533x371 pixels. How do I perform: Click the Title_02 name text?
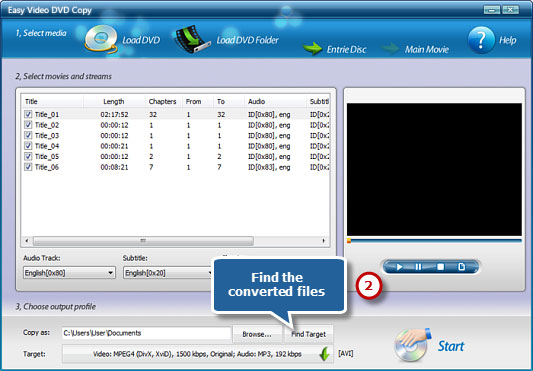(47, 125)
